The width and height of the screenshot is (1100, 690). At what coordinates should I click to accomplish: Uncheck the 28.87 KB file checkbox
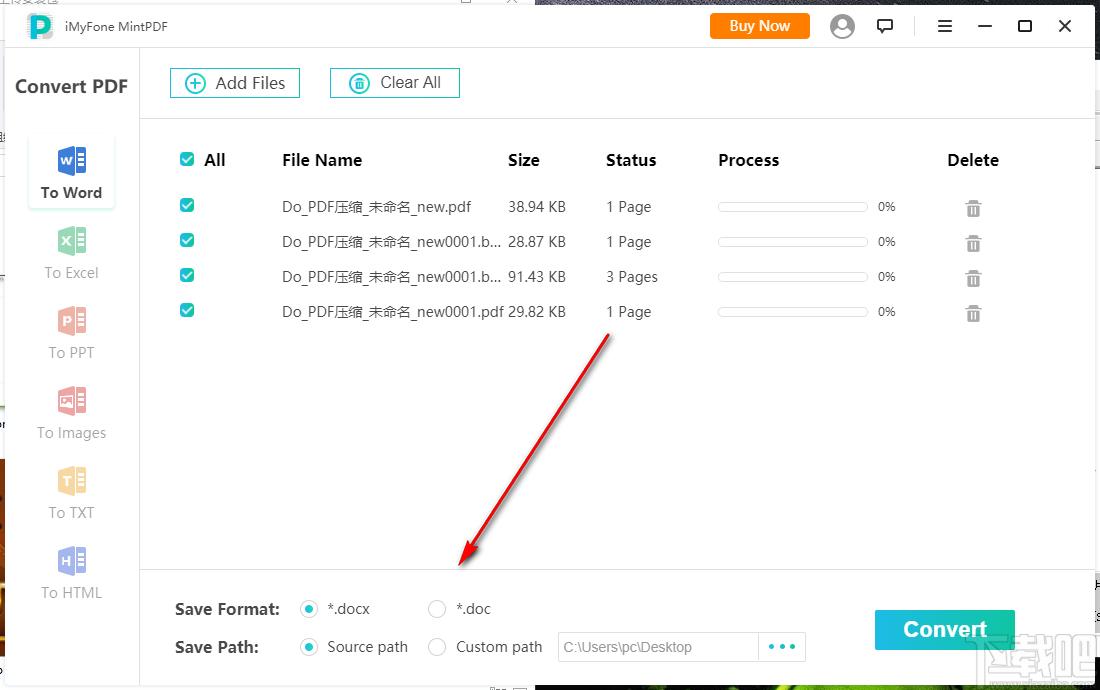point(187,240)
